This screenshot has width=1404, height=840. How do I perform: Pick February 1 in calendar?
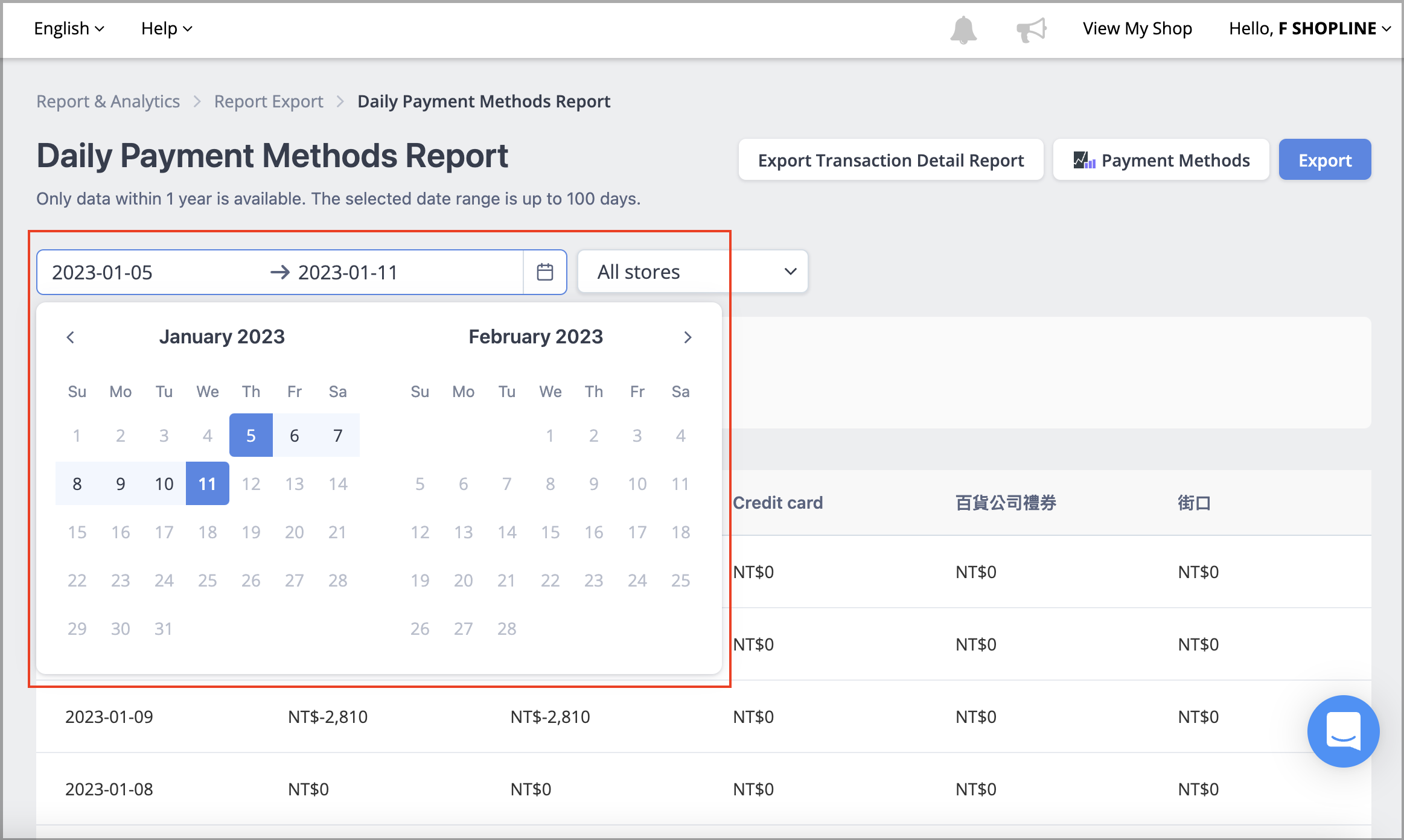coord(550,435)
